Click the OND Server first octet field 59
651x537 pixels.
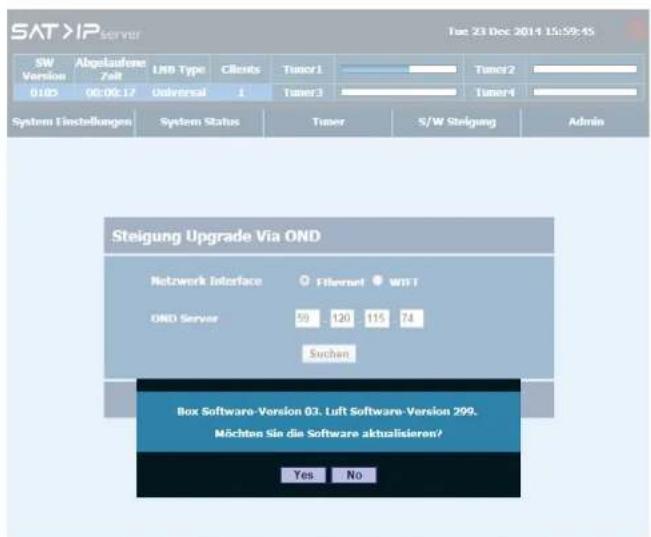(307, 319)
